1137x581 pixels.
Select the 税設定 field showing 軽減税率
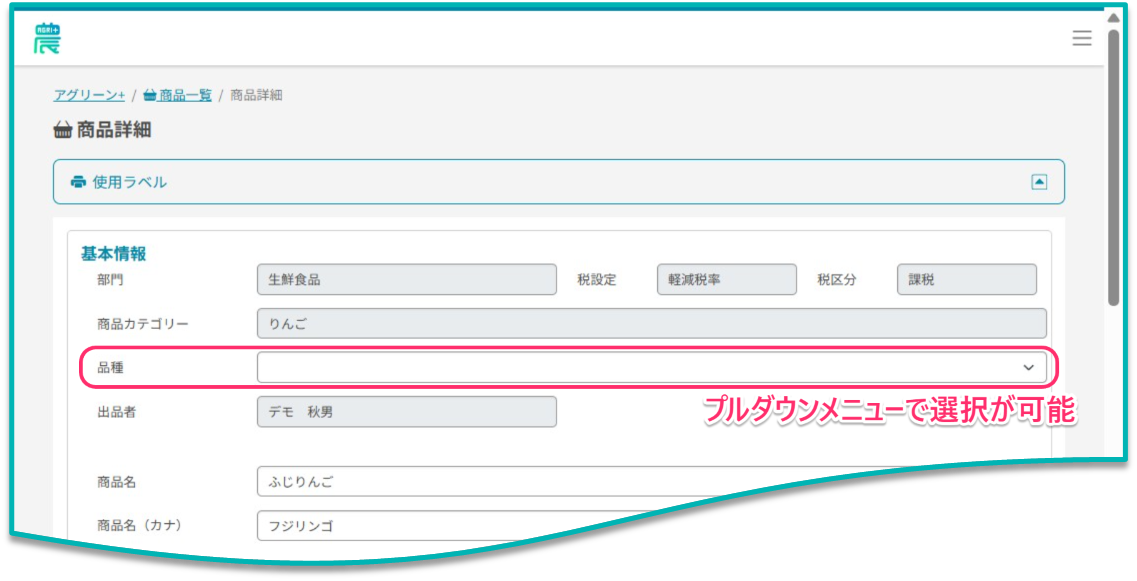click(x=726, y=280)
